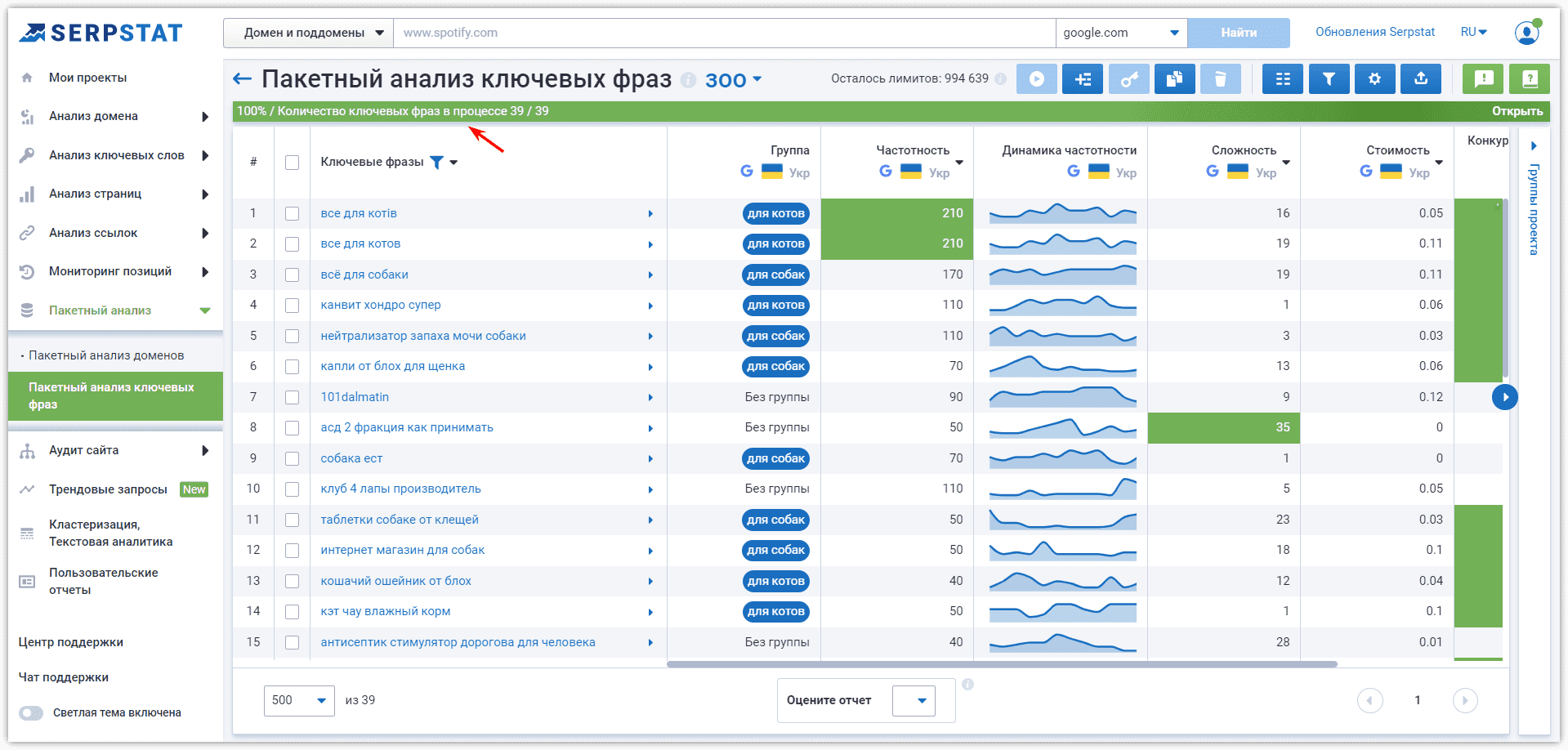Open the google.com search engine dropdown

pyautogui.click(x=1121, y=33)
